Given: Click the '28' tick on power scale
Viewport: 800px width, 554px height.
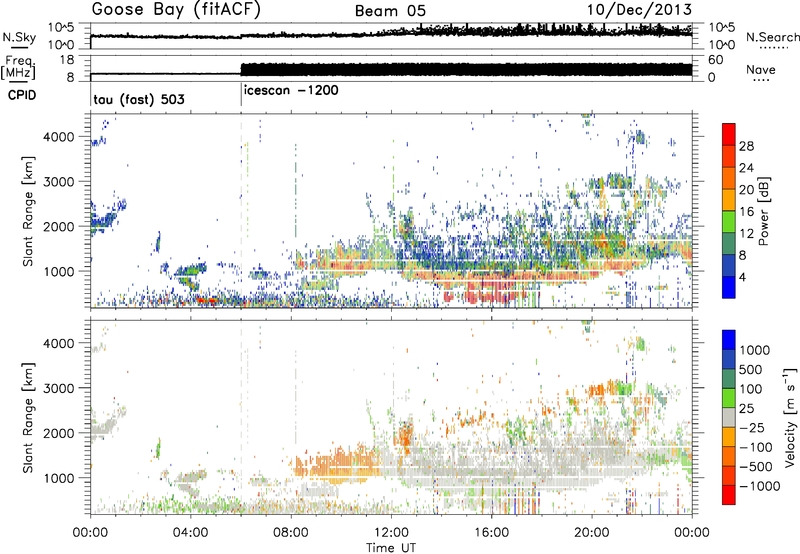Looking at the screenshot, I should coord(746,146).
